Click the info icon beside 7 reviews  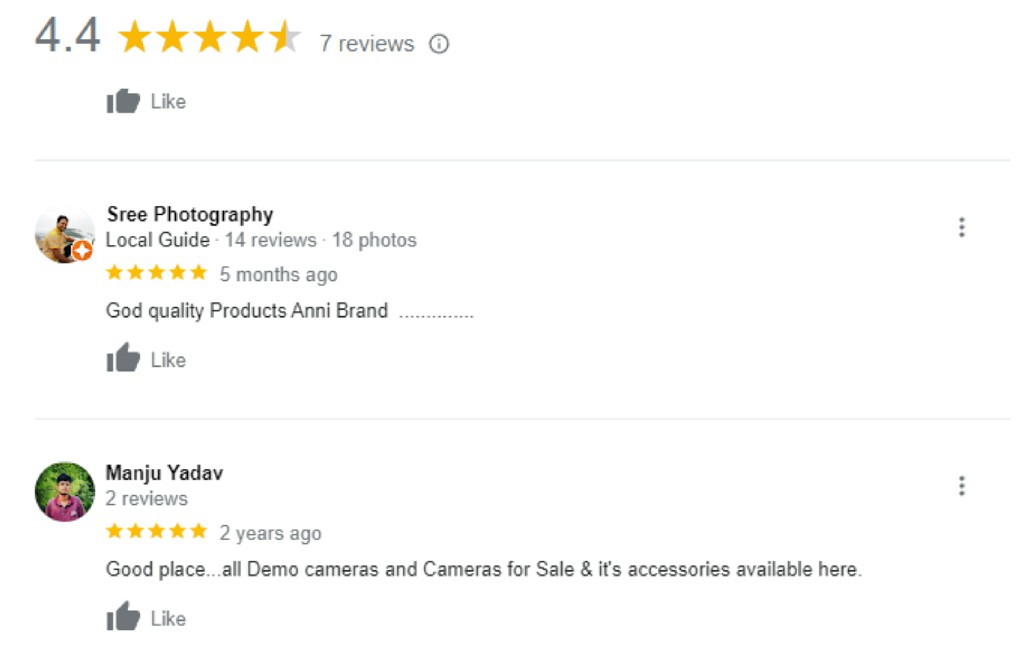point(439,44)
